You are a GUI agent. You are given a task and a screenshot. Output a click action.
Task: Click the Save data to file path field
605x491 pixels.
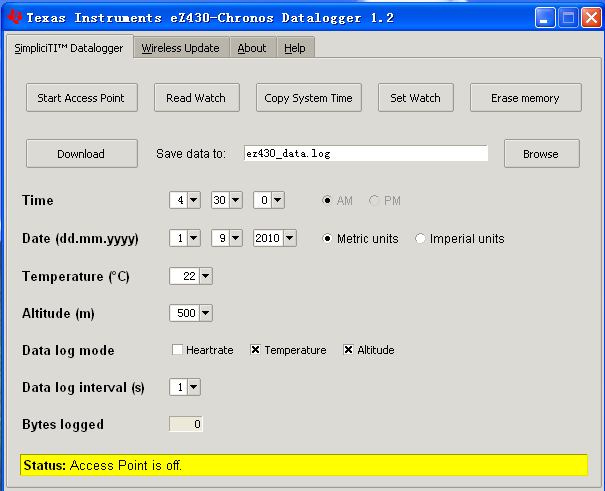point(366,154)
